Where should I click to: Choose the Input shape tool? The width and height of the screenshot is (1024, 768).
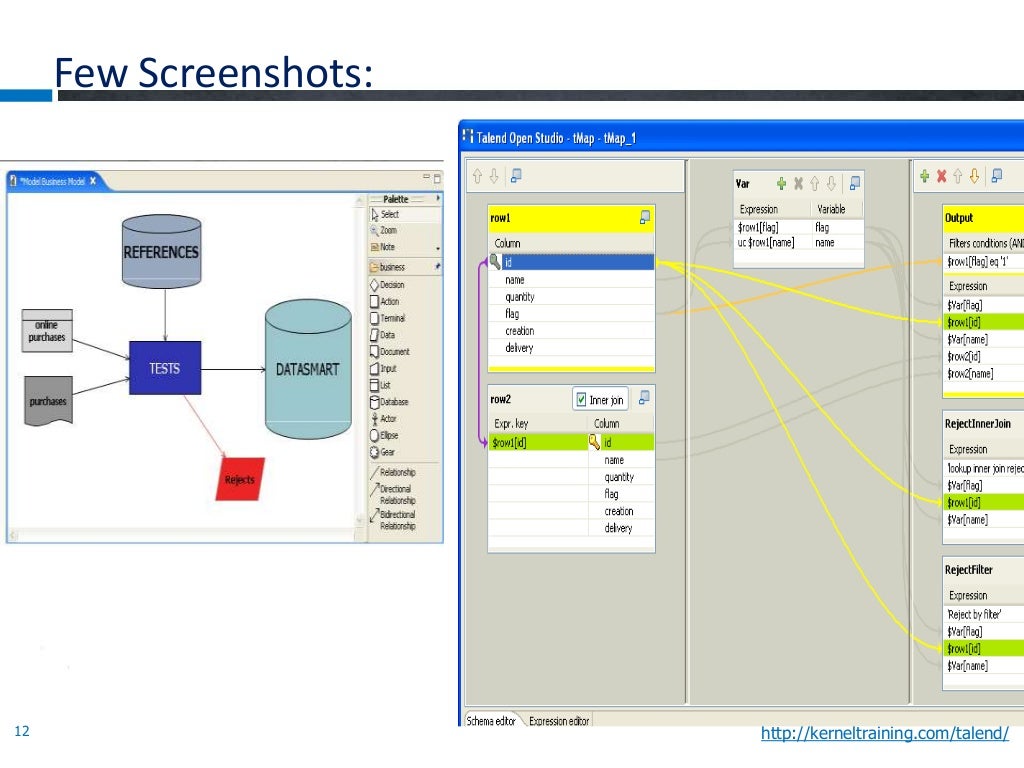point(383,368)
